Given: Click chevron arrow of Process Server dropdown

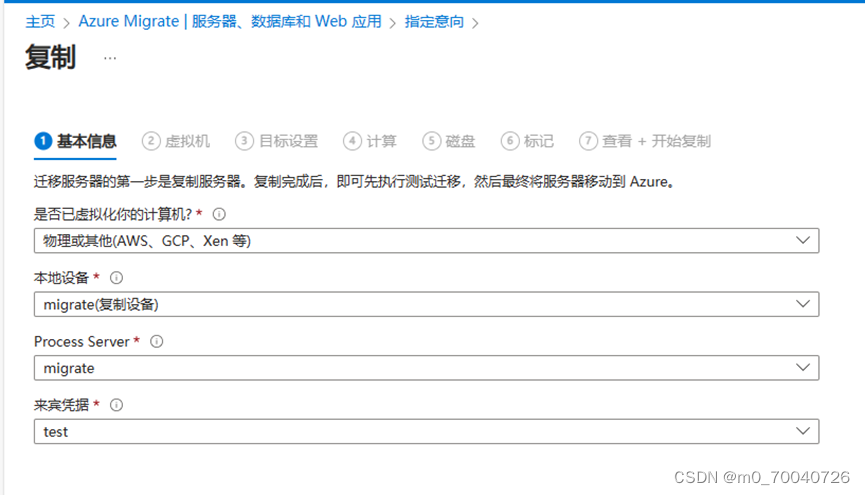Looking at the screenshot, I should click(803, 368).
